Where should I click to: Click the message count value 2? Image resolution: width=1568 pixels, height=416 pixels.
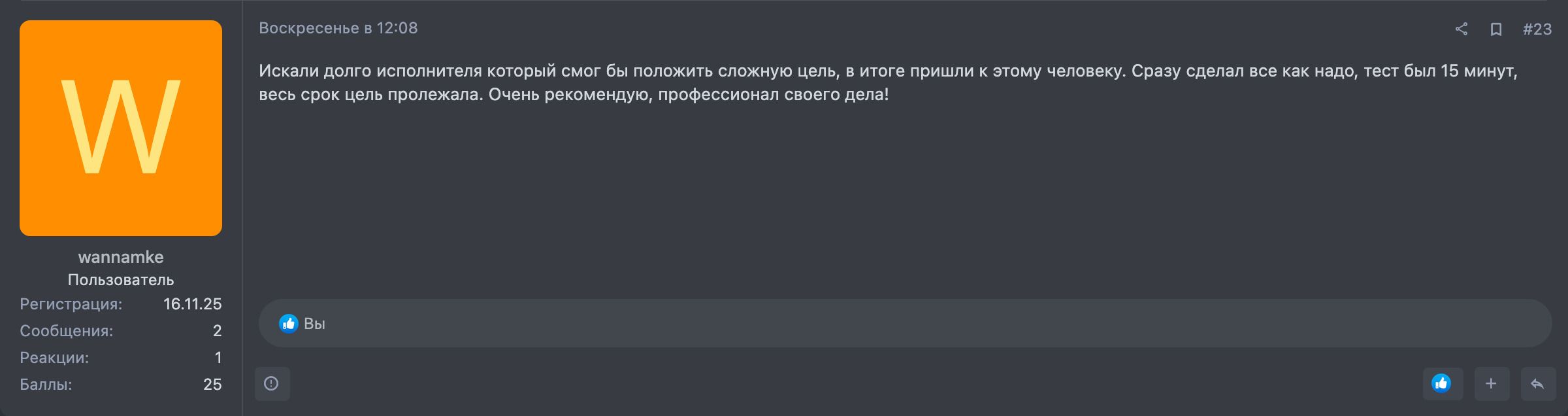pyautogui.click(x=216, y=331)
